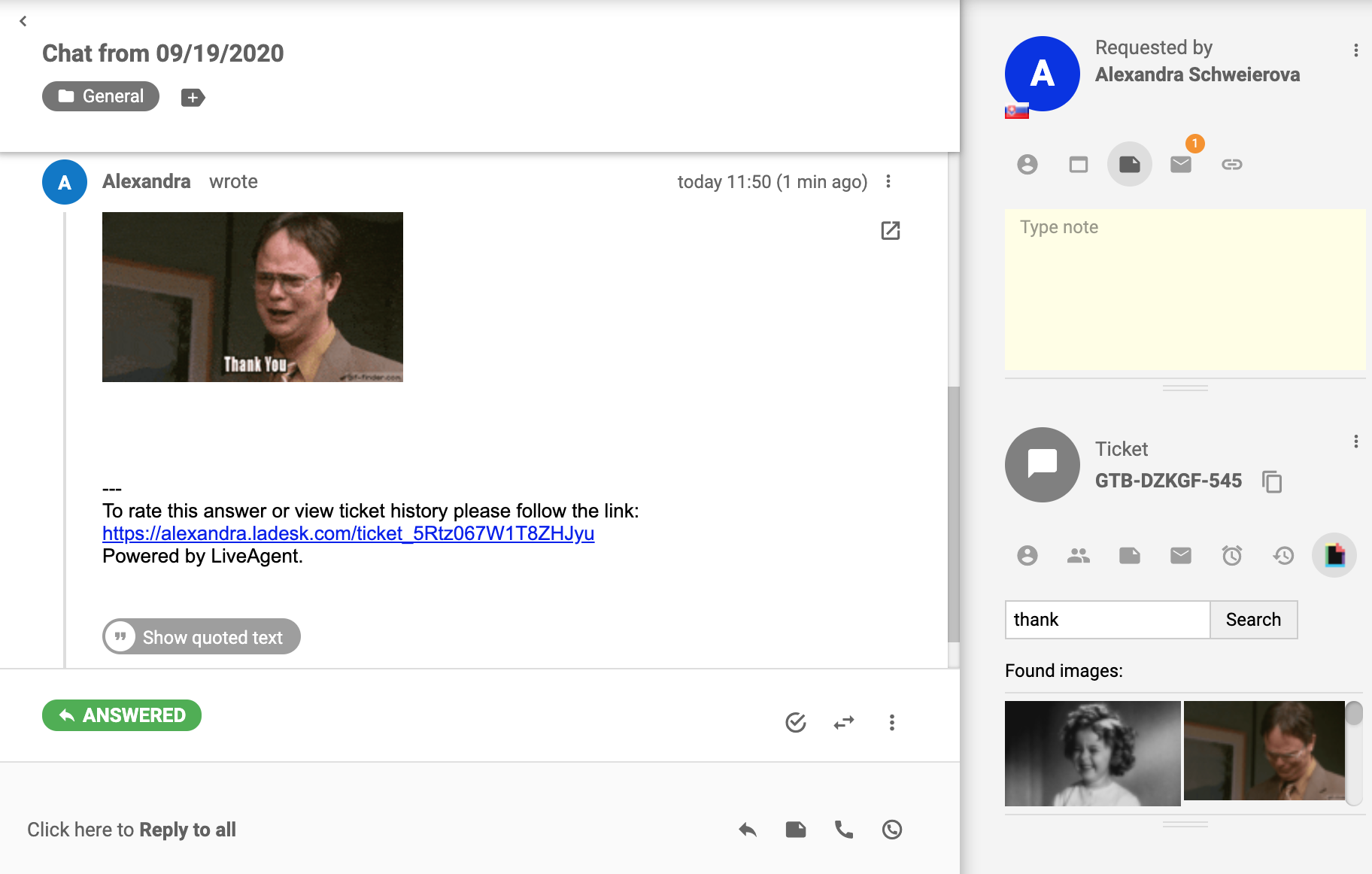This screenshot has height=874, width=1372.
Task: Add note icon in reply bar
Action: coord(796,830)
